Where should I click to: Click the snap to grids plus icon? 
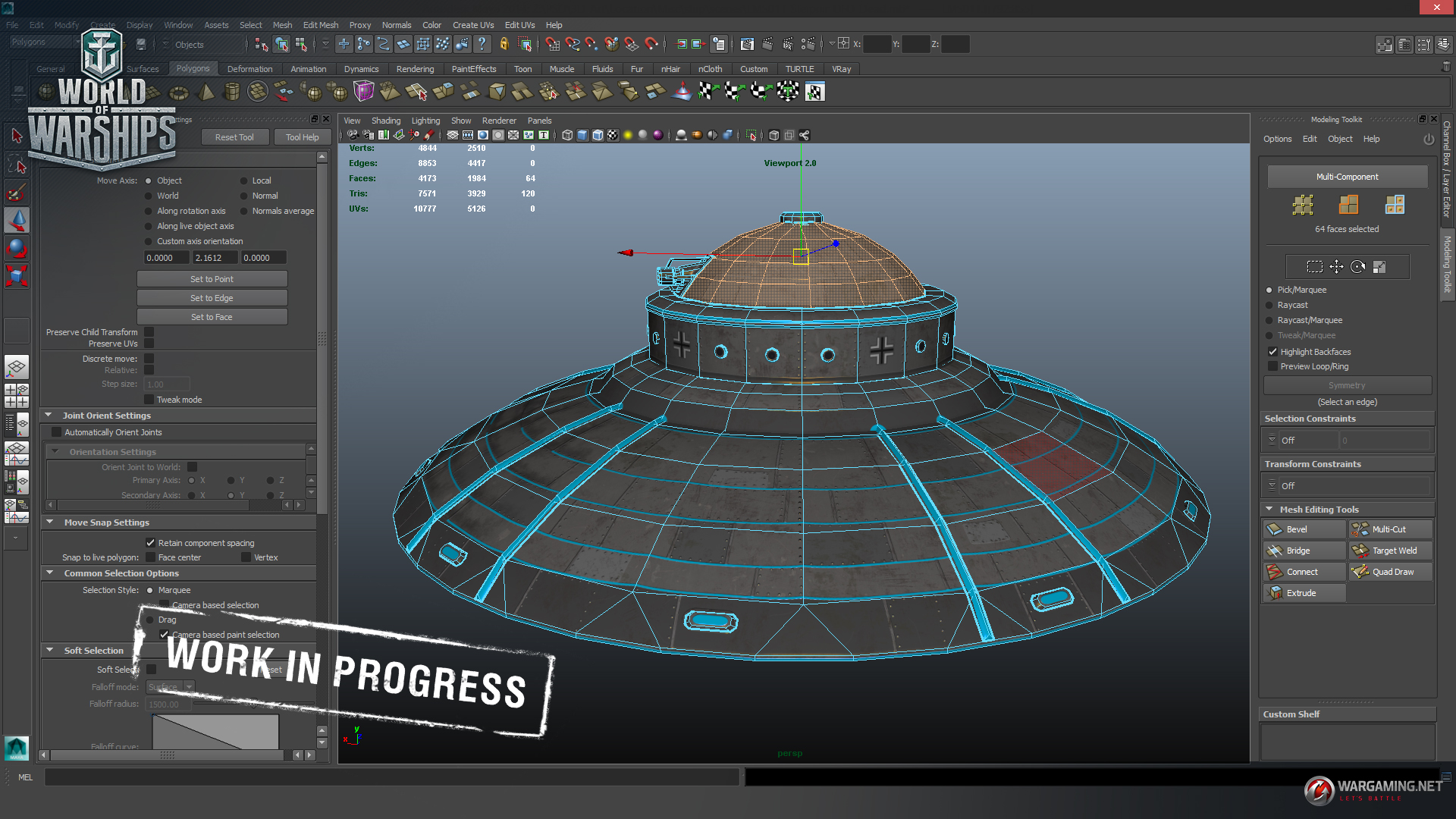[x=344, y=44]
